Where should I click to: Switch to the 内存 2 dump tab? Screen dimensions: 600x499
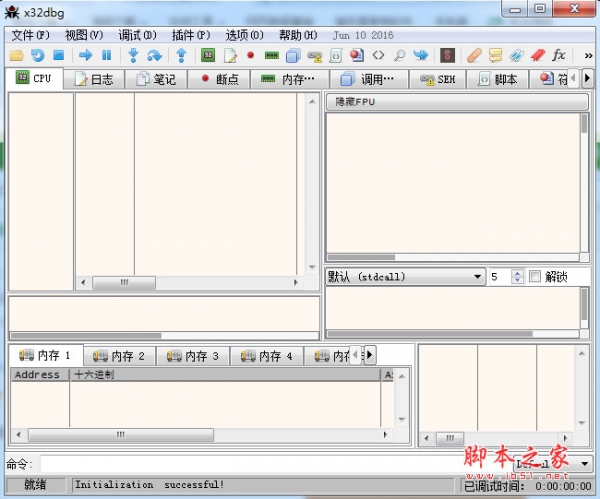[119, 356]
